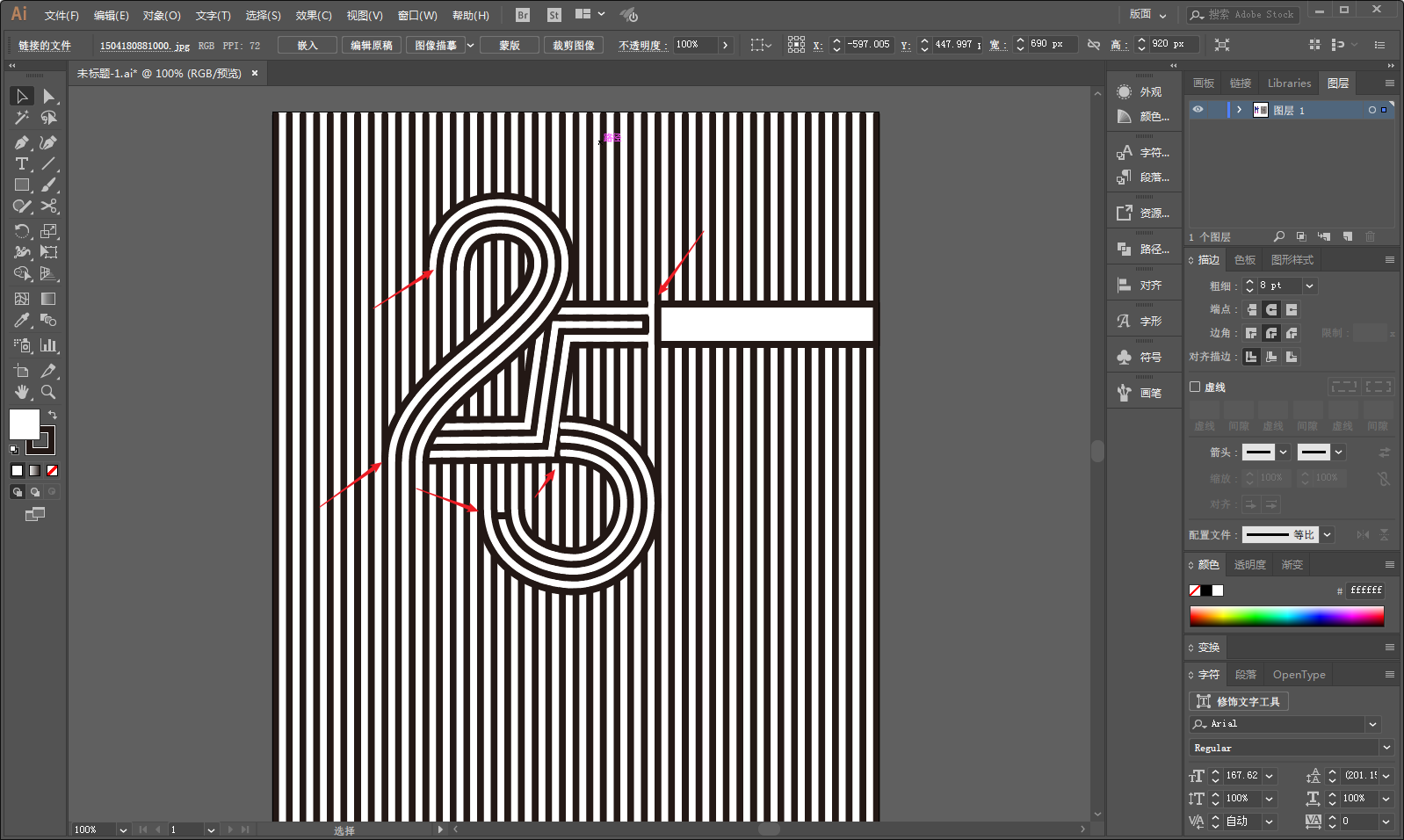
Task: Expand the 图层 1 layer chevron
Action: click(1239, 110)
